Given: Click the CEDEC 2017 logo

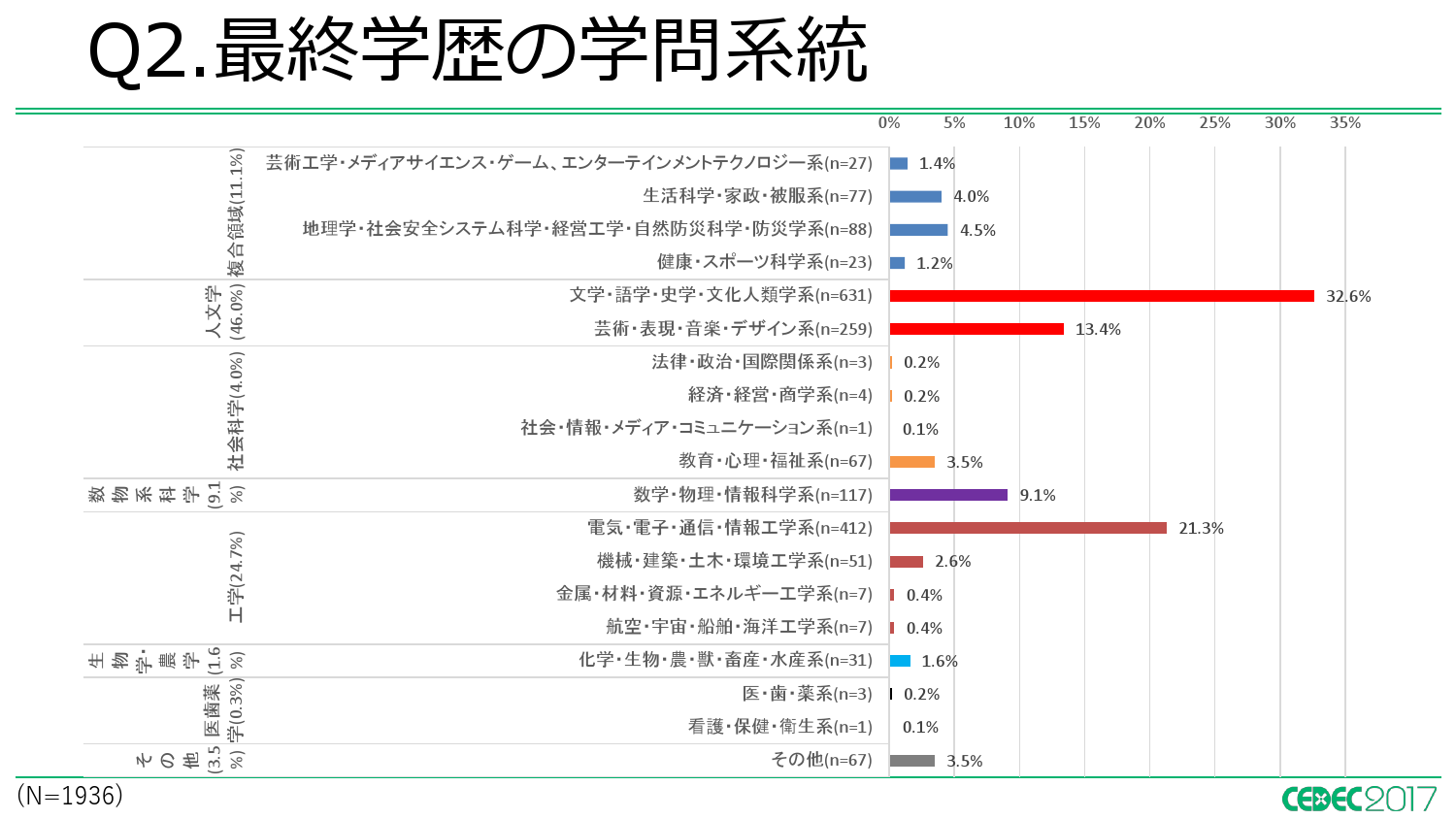Looking at the screenshot, I should pyautogui.click(x=1358, y=799).
